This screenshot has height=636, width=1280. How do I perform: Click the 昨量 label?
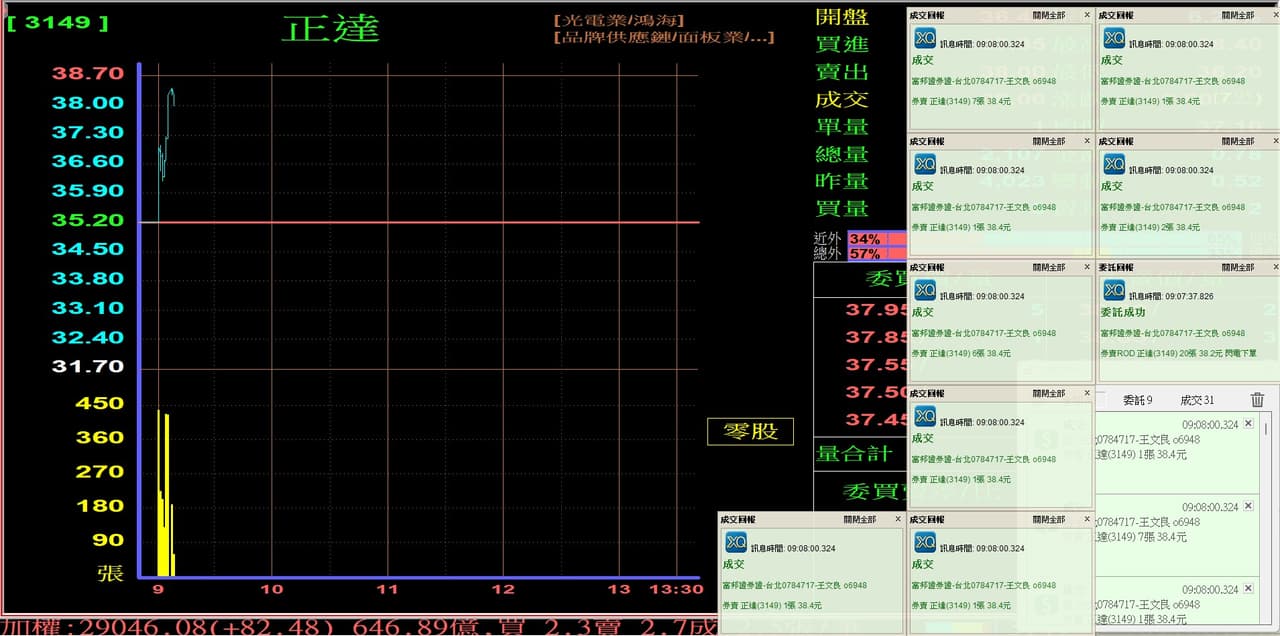pos(842,181)
